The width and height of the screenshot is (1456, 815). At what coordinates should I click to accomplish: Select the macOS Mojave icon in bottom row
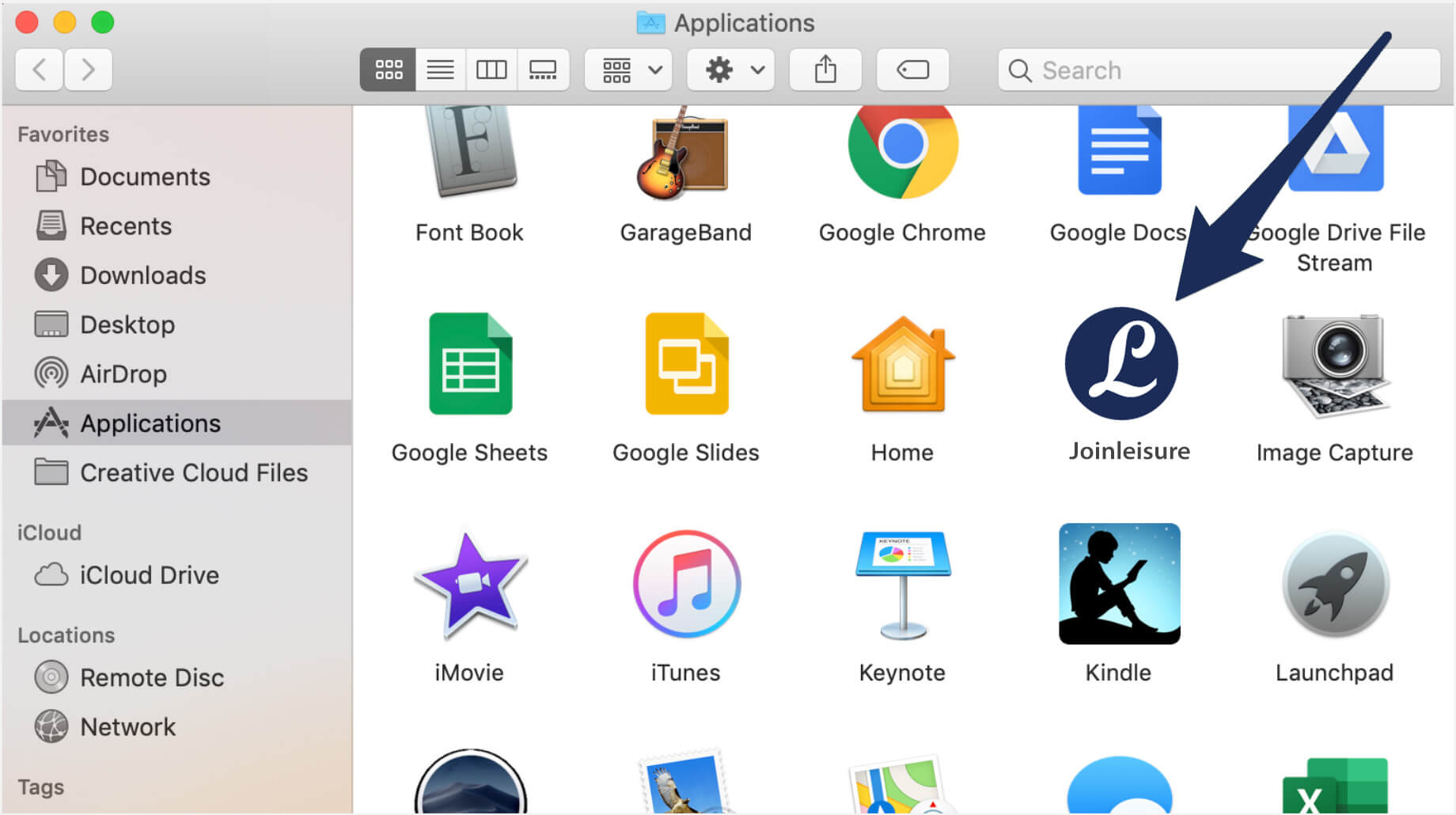(470, 782)
